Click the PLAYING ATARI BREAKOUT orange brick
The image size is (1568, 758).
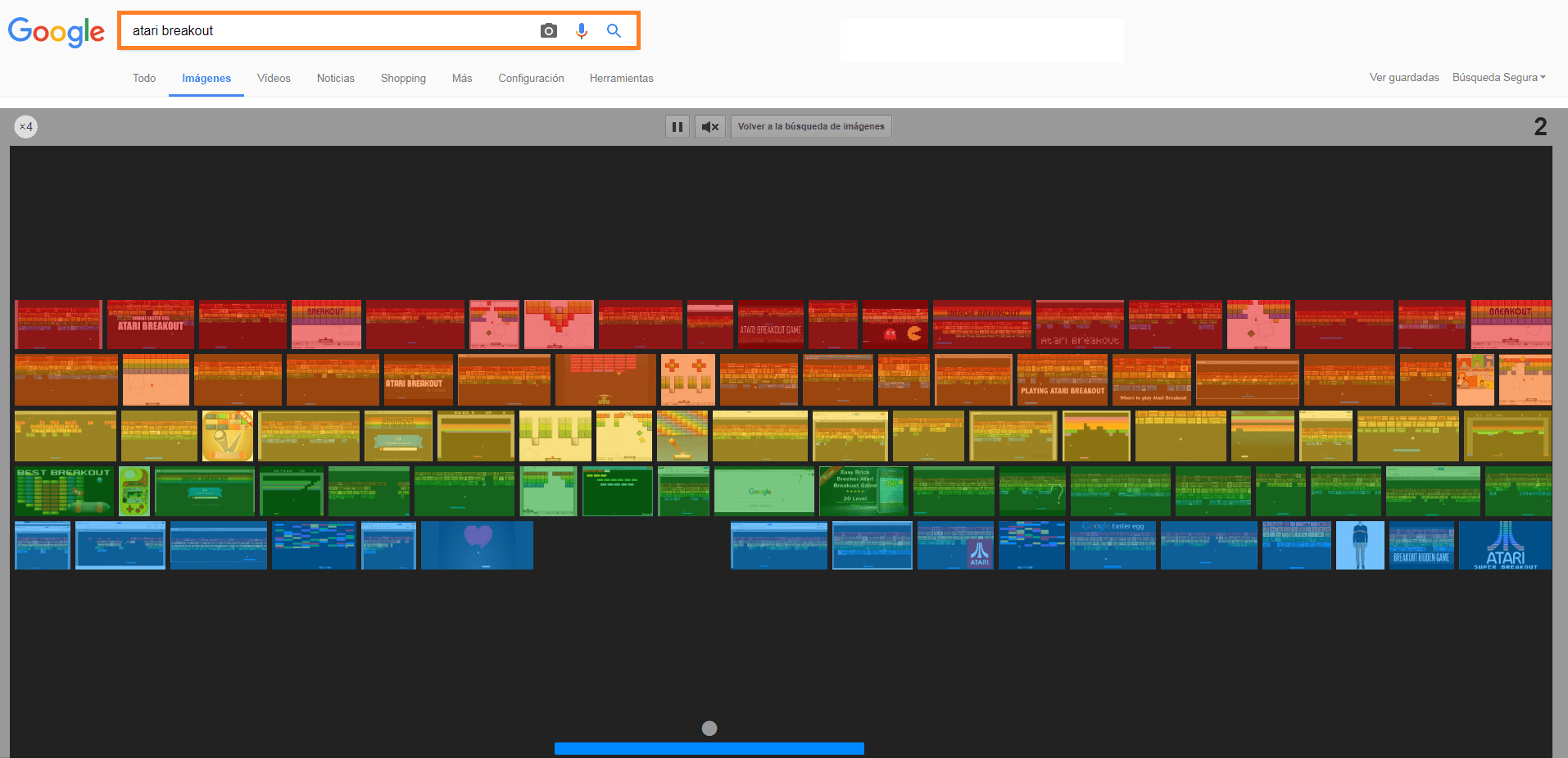pyautogui.click(x=1063, y=380)
